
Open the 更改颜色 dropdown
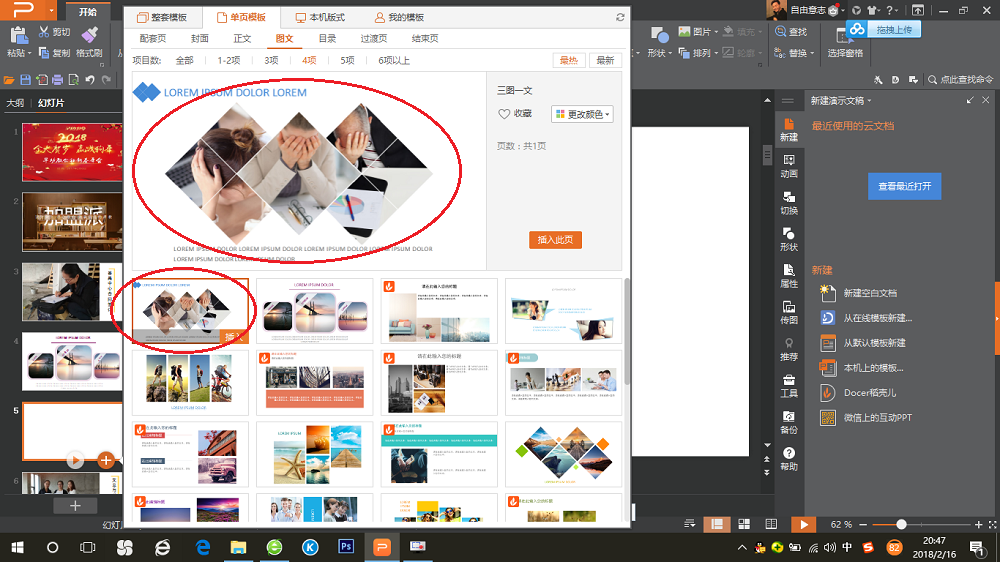coord(582,114)
